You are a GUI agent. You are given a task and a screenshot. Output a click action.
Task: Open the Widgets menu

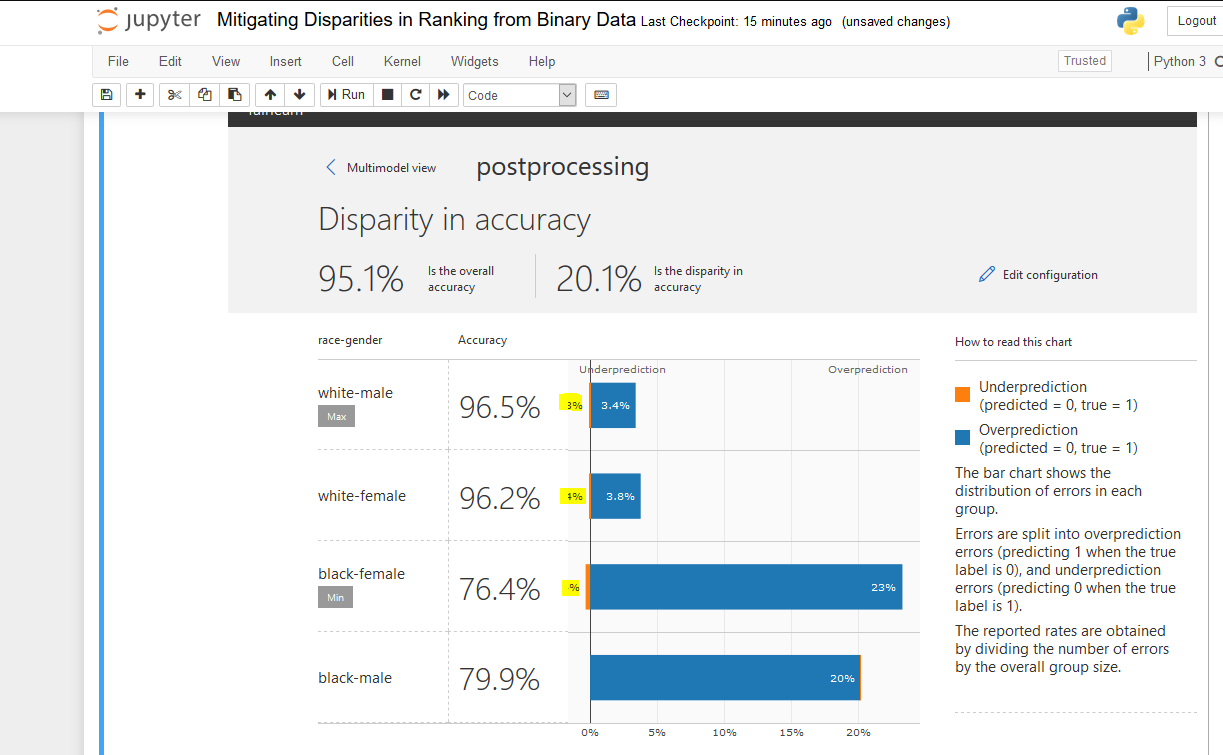tap(474, 61)
